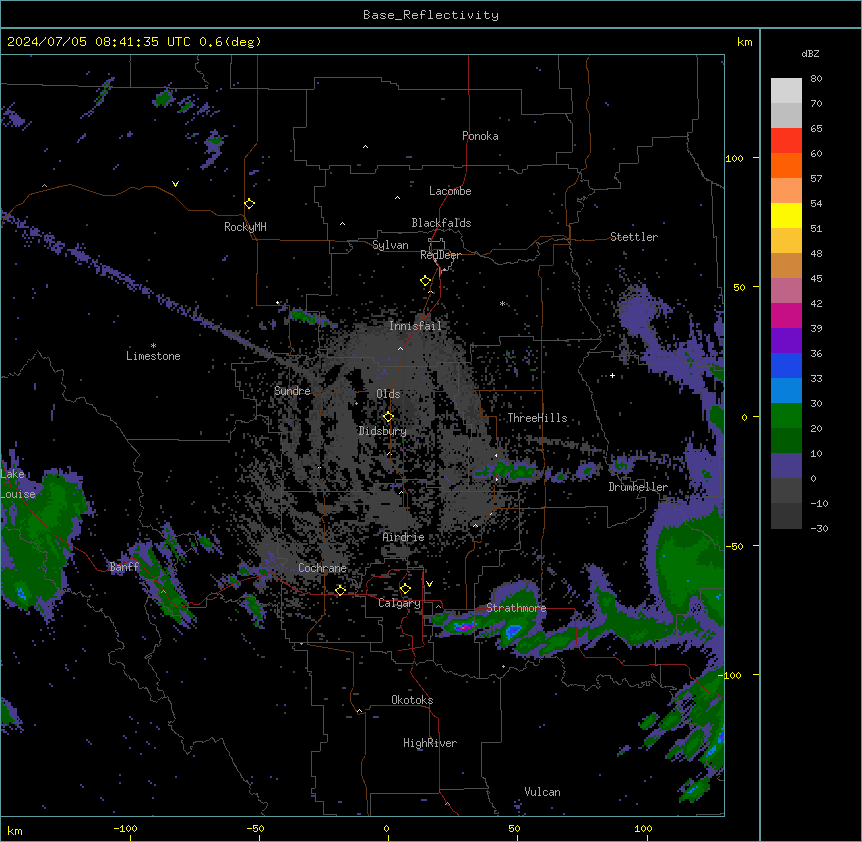This screenshot has width=862, height=842.
Task: Select the blue 33-36 dBZ legend swatch
Action: 786,365
